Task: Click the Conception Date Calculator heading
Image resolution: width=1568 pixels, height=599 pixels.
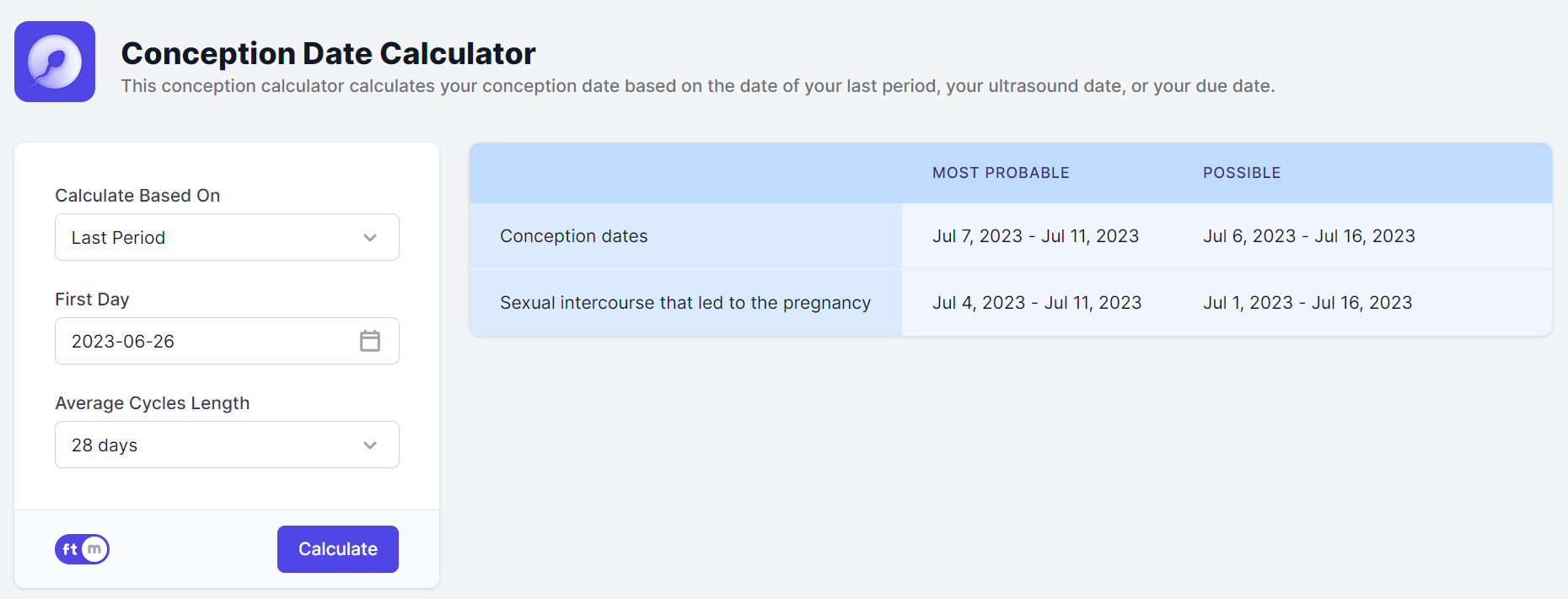Action: [328, 53]
